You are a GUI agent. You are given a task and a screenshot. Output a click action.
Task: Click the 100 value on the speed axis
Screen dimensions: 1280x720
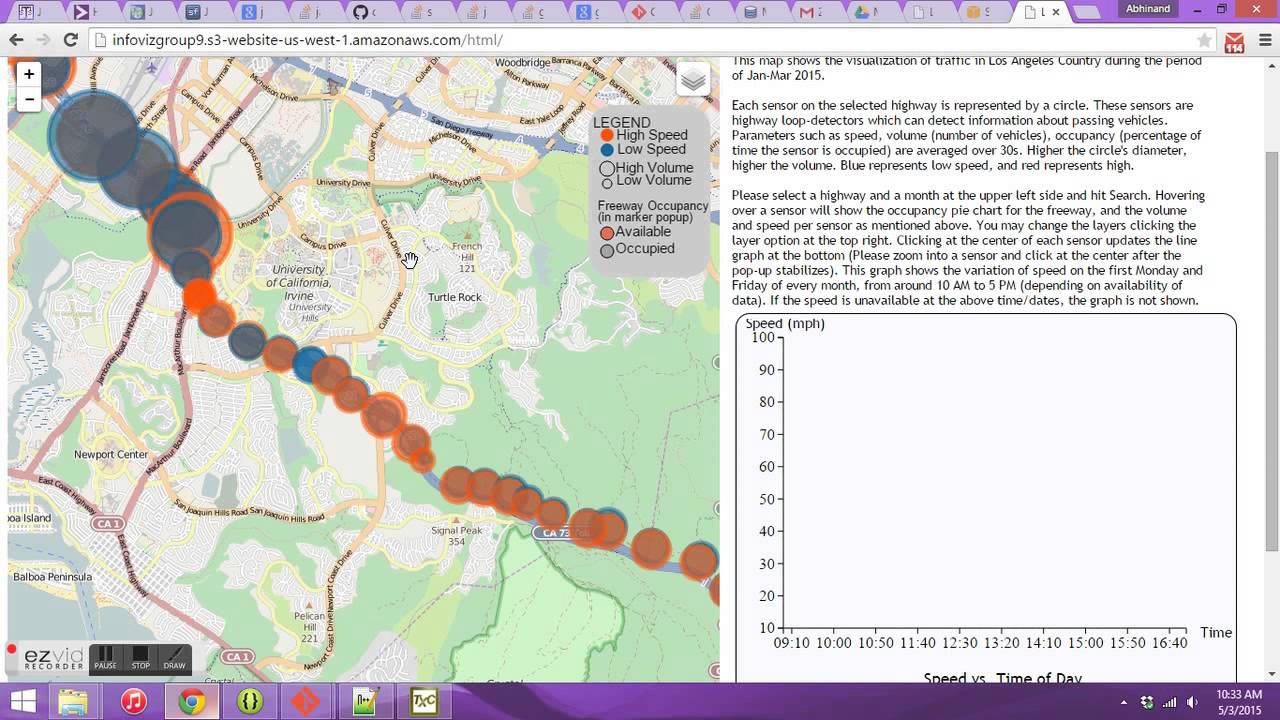pyautogui.click(x=763, y=337)
